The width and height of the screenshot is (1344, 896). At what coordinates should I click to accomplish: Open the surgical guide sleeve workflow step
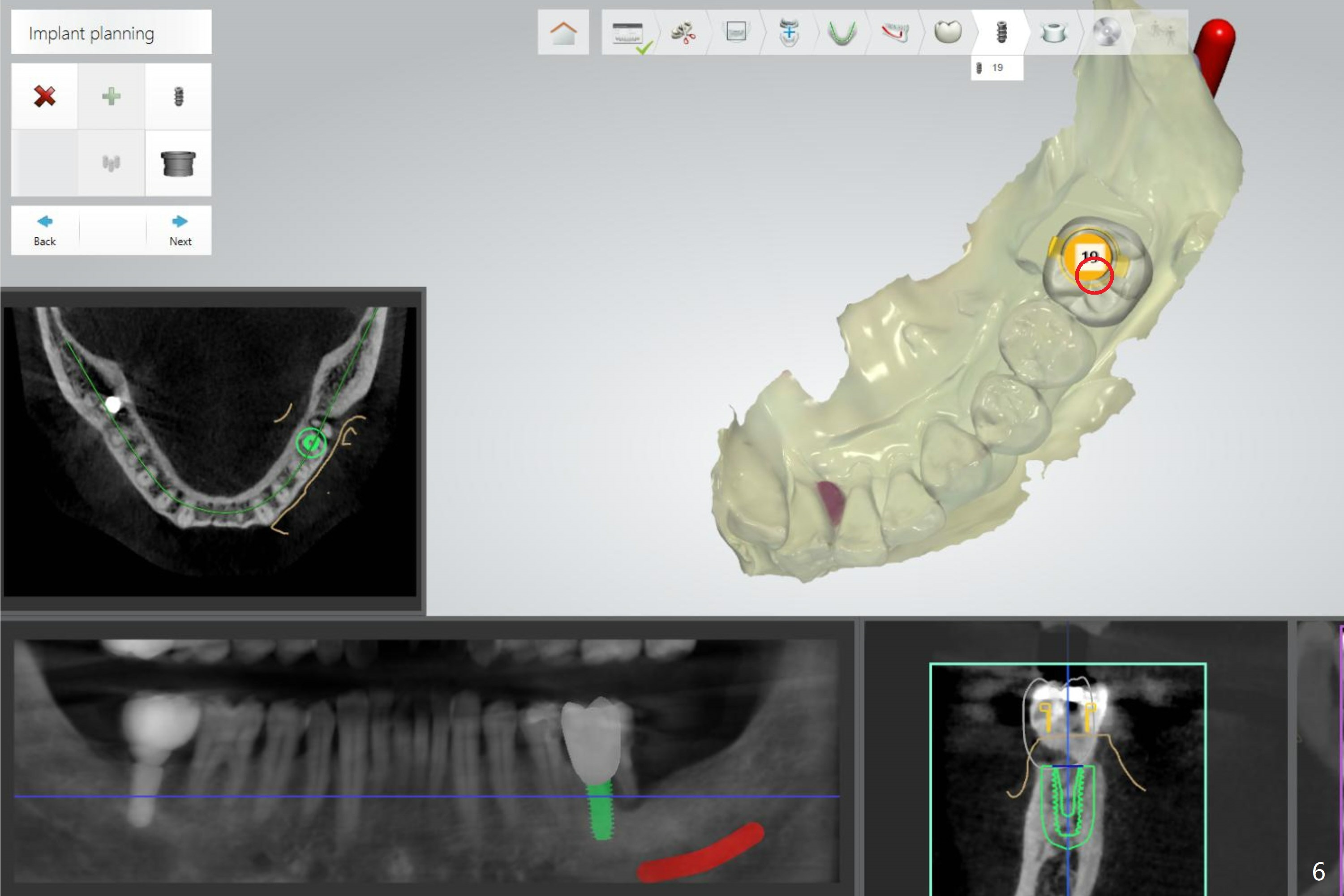point(1053,33)
